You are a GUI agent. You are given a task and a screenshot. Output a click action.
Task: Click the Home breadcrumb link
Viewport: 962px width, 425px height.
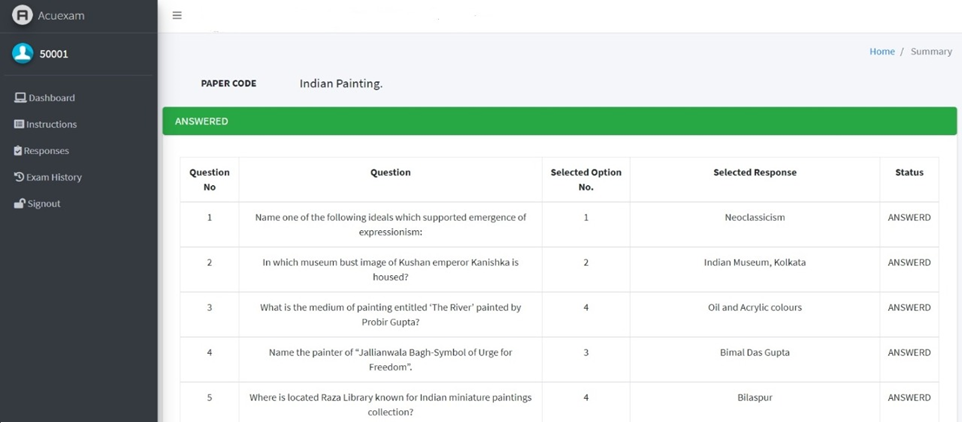(x=882, y=51)
